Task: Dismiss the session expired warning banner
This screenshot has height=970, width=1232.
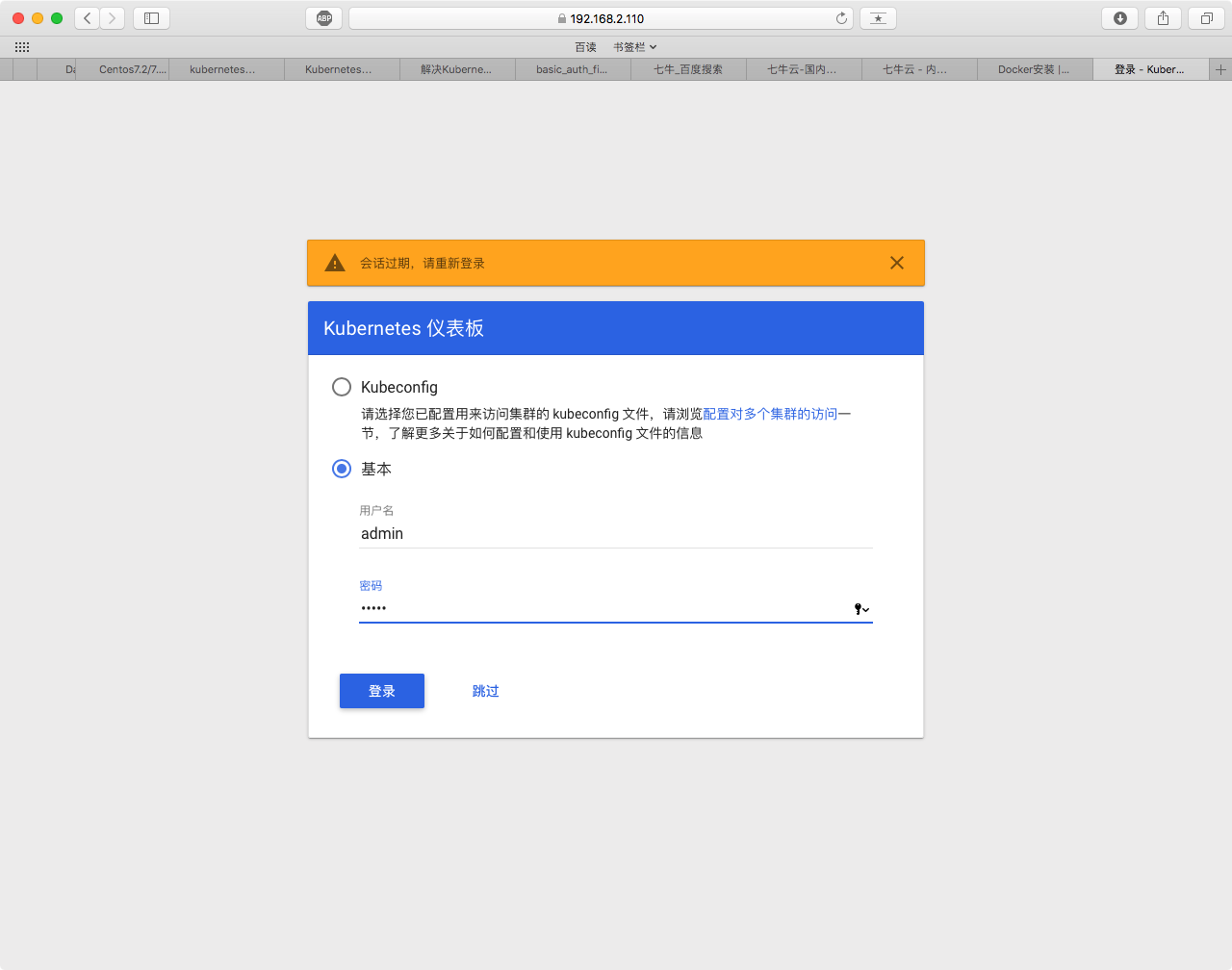Action: pos(896,263)
